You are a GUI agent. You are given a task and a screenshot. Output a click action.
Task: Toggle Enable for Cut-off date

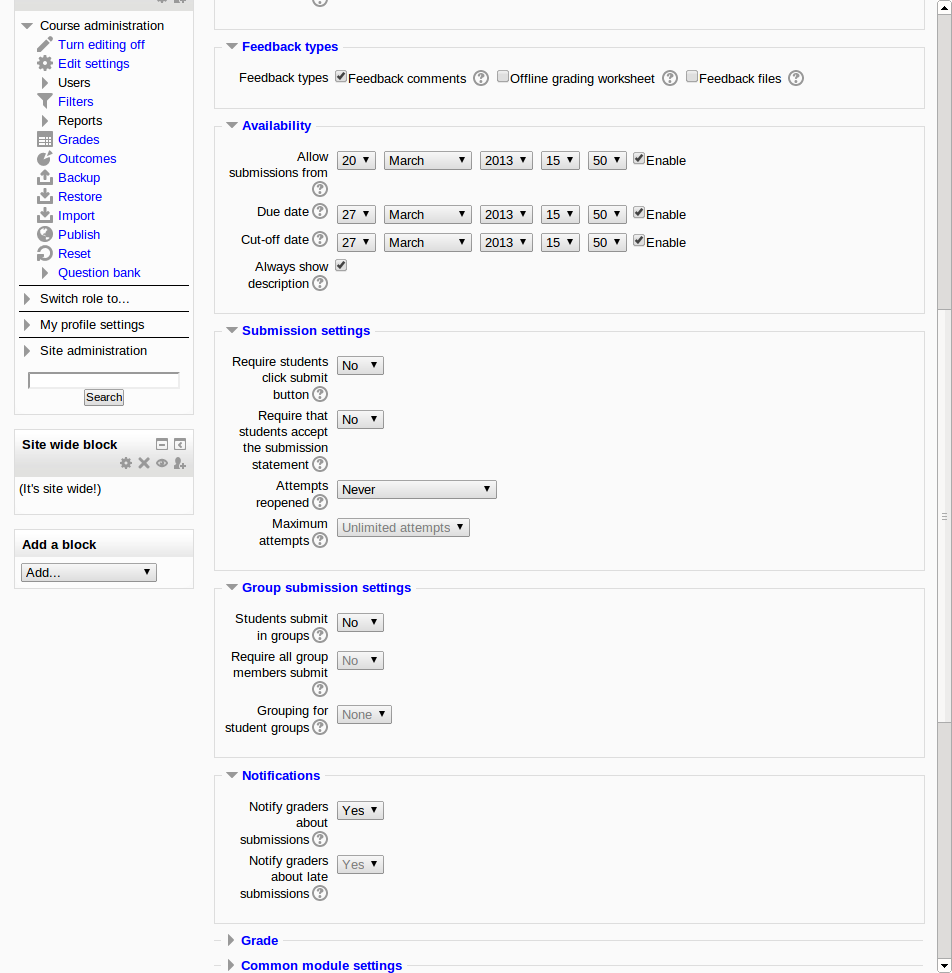click(639, 240)
